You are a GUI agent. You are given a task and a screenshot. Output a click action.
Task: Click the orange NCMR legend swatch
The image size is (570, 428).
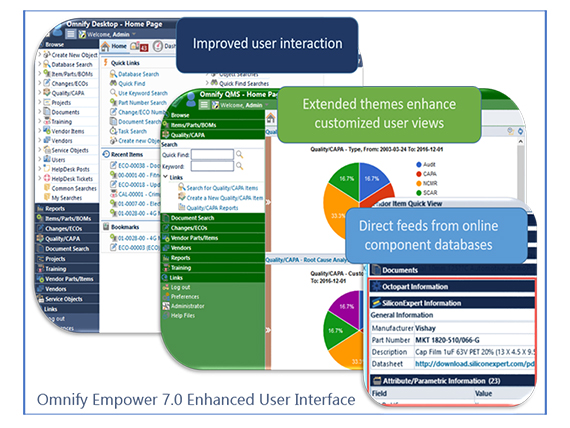[419, 183]
